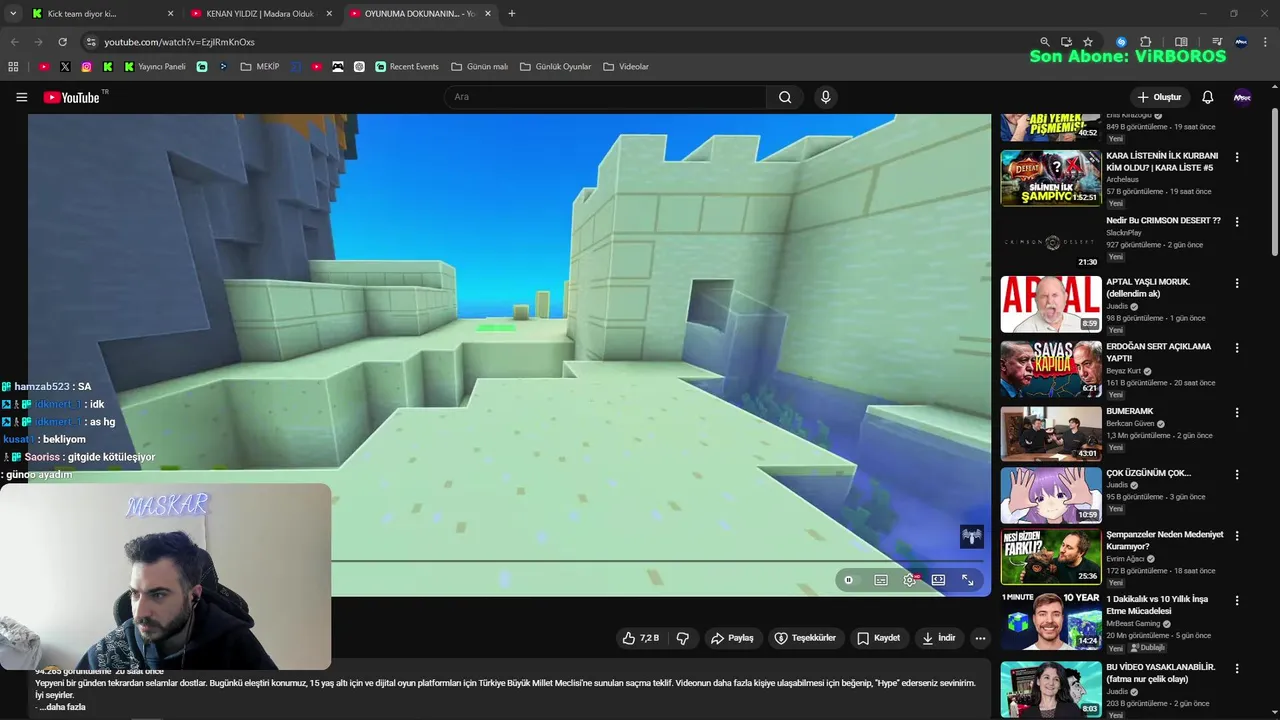Open the Chrome tab search dropdown arrow
Viewport: 1280px width, 720px height.
pos(13,14)
